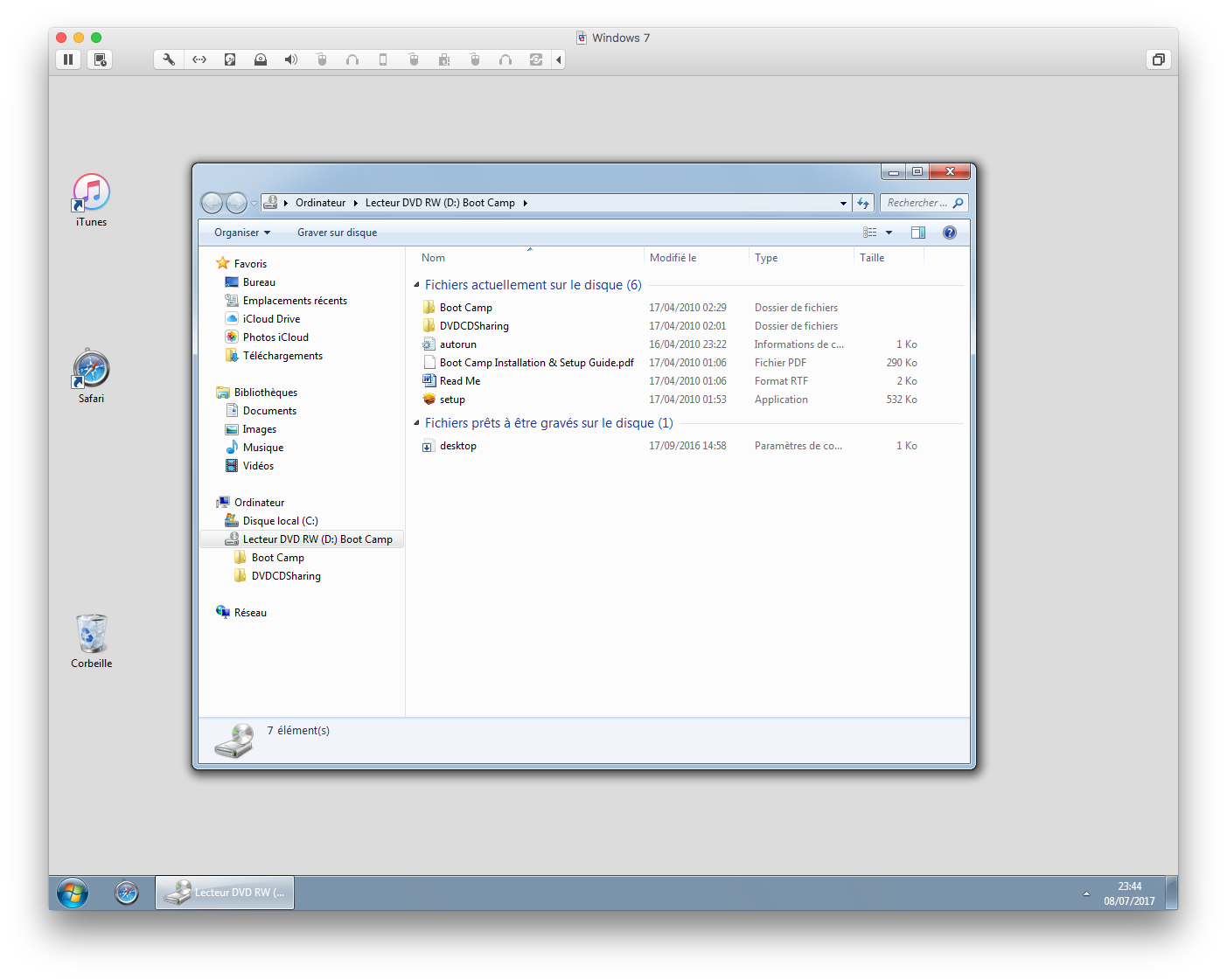
Task: Click Graver sur disque
Action: [337, 232]
